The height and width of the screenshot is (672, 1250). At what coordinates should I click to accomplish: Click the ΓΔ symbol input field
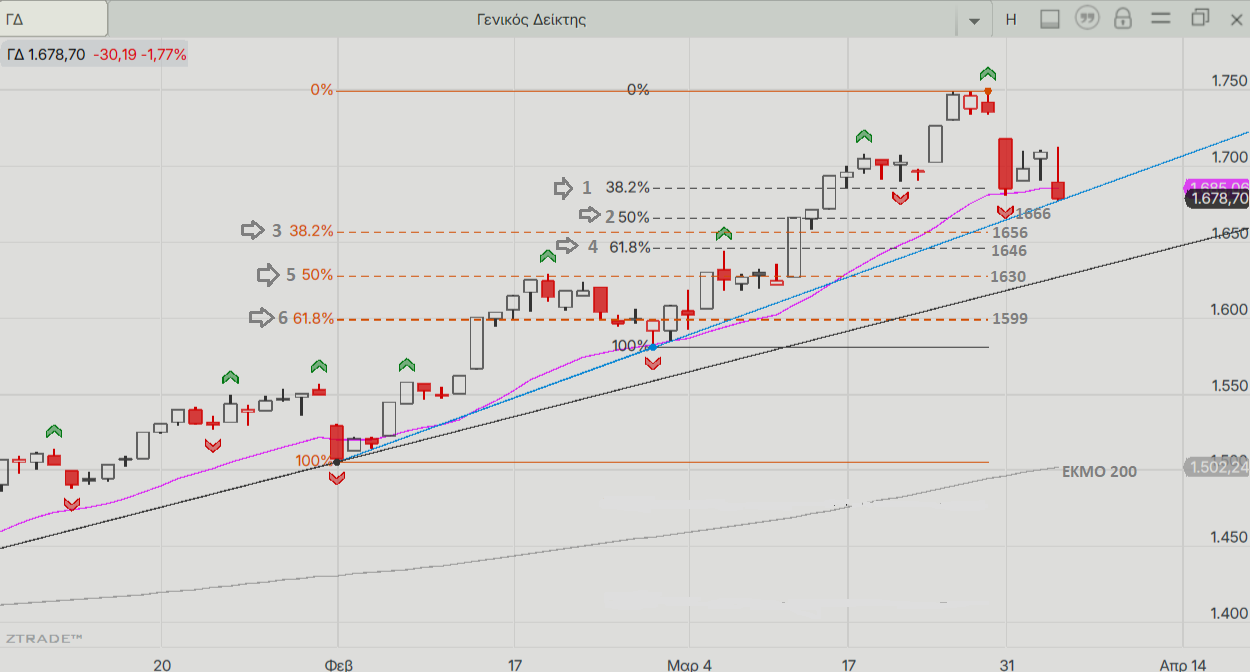[53, 19]
